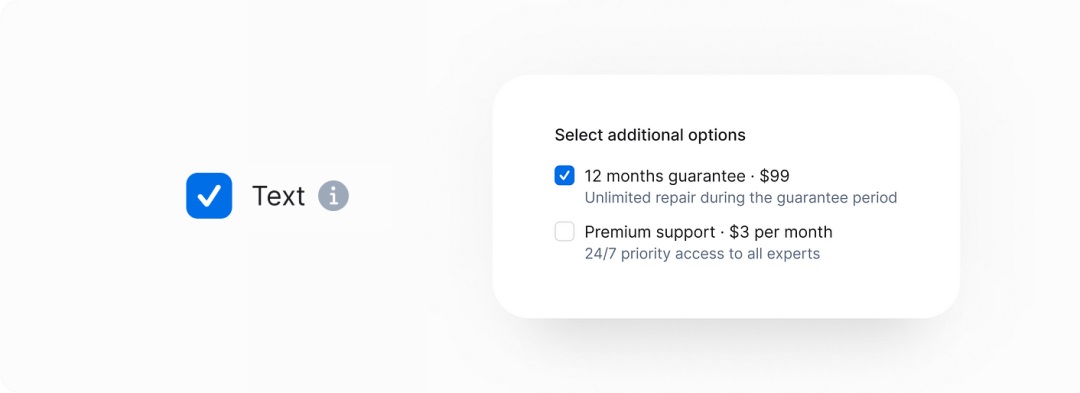Click the '12 months guarantee' label text
The height and width of the screenshot is (393, 1080).
click(x=665, y=176)
